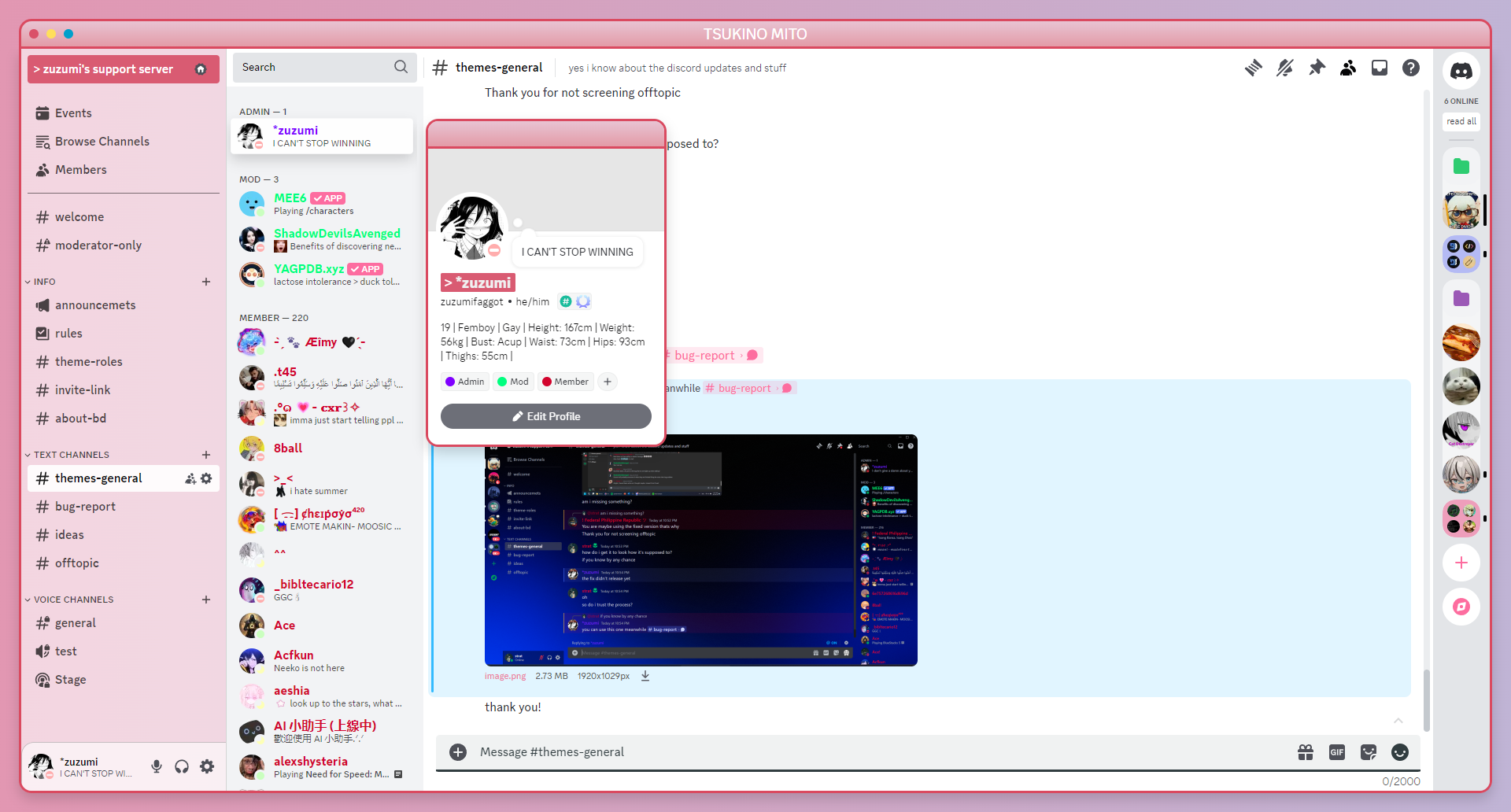The width and height of the screenshot is (1511, 812).
Task: Create channel in VOICE CHANNELS category
Action: (206, 600)
